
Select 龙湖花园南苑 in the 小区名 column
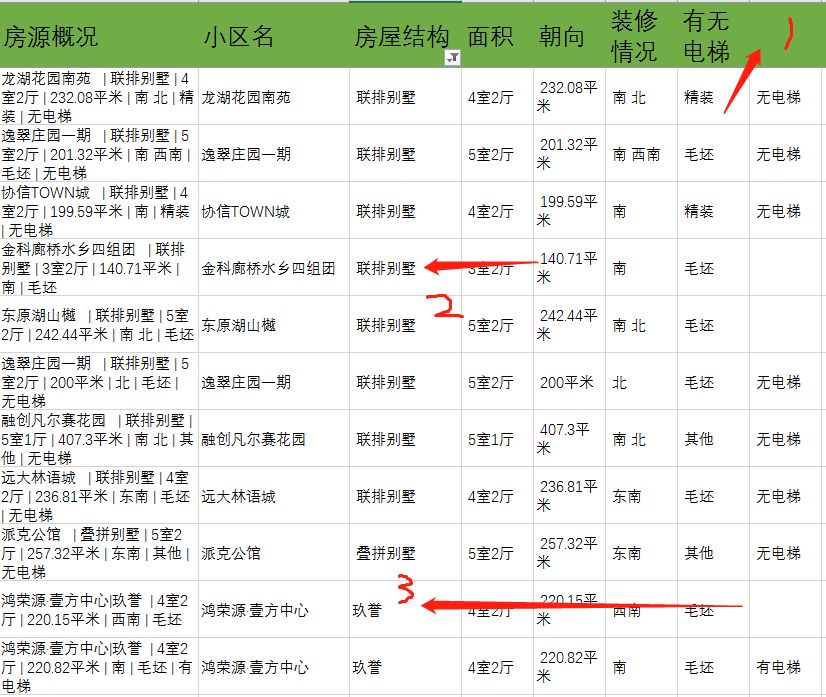click(274, 96)
